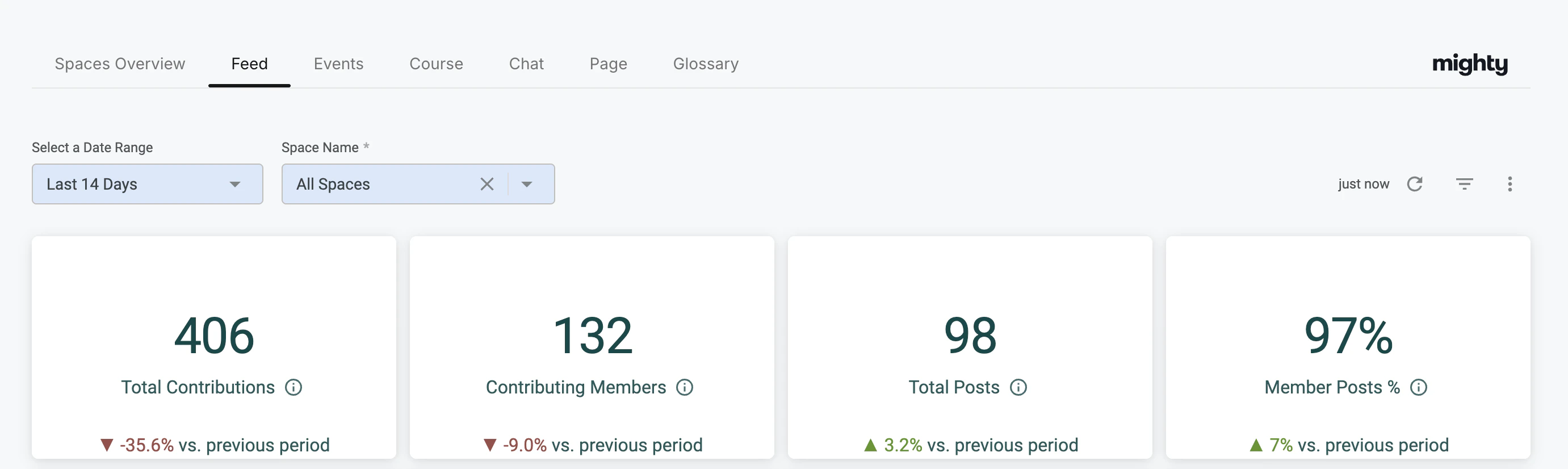Click the Total Contributions info icon

[x=294, y=387]
